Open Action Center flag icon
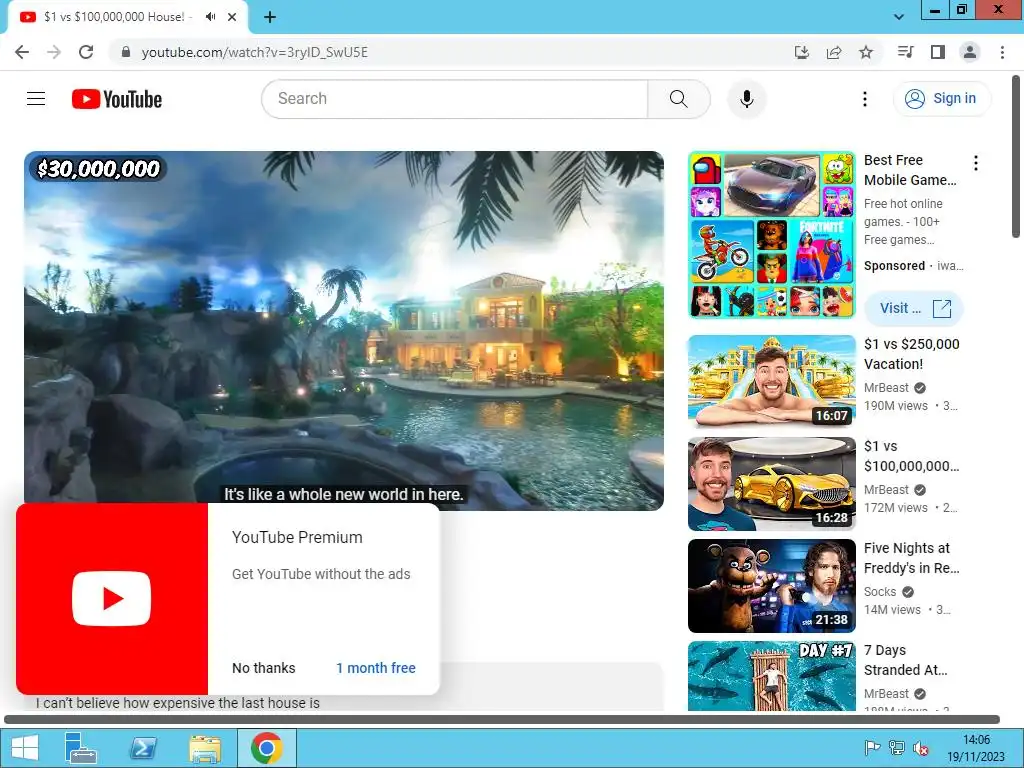 872,748
